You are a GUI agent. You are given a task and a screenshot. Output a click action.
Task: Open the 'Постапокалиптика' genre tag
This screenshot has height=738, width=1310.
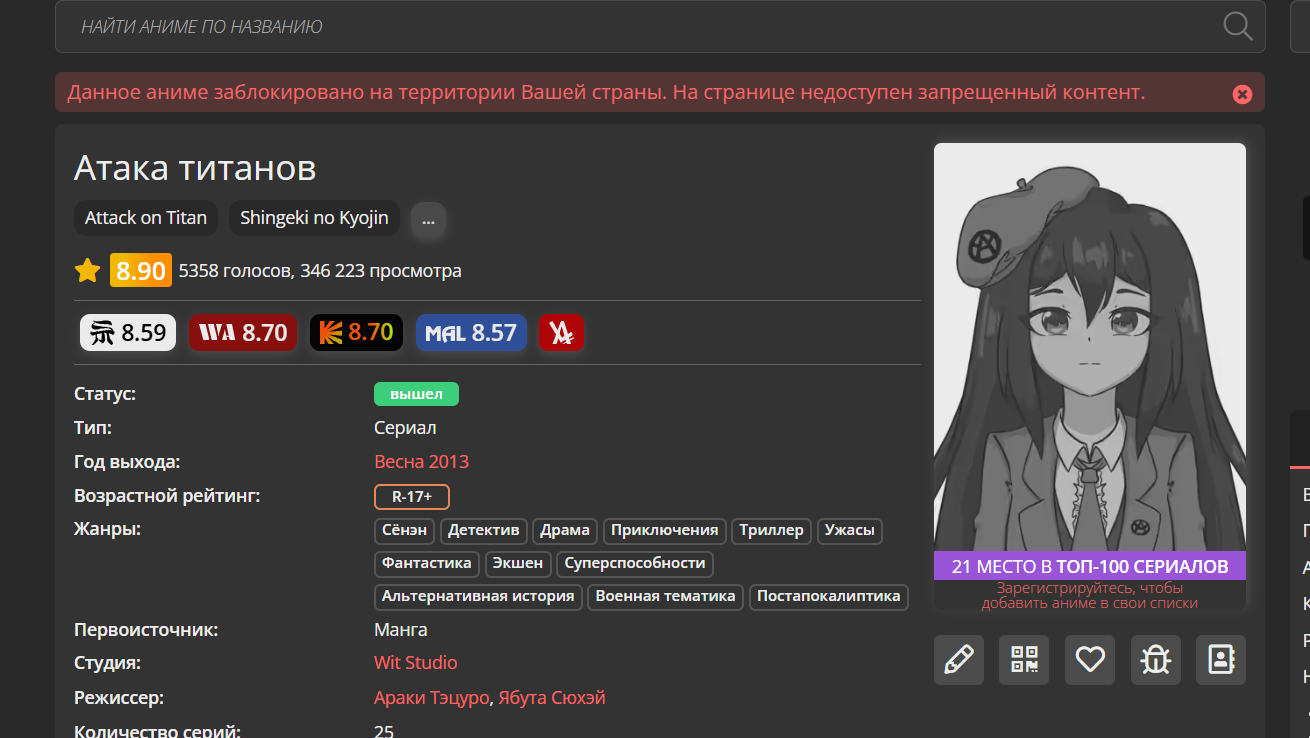829,597
